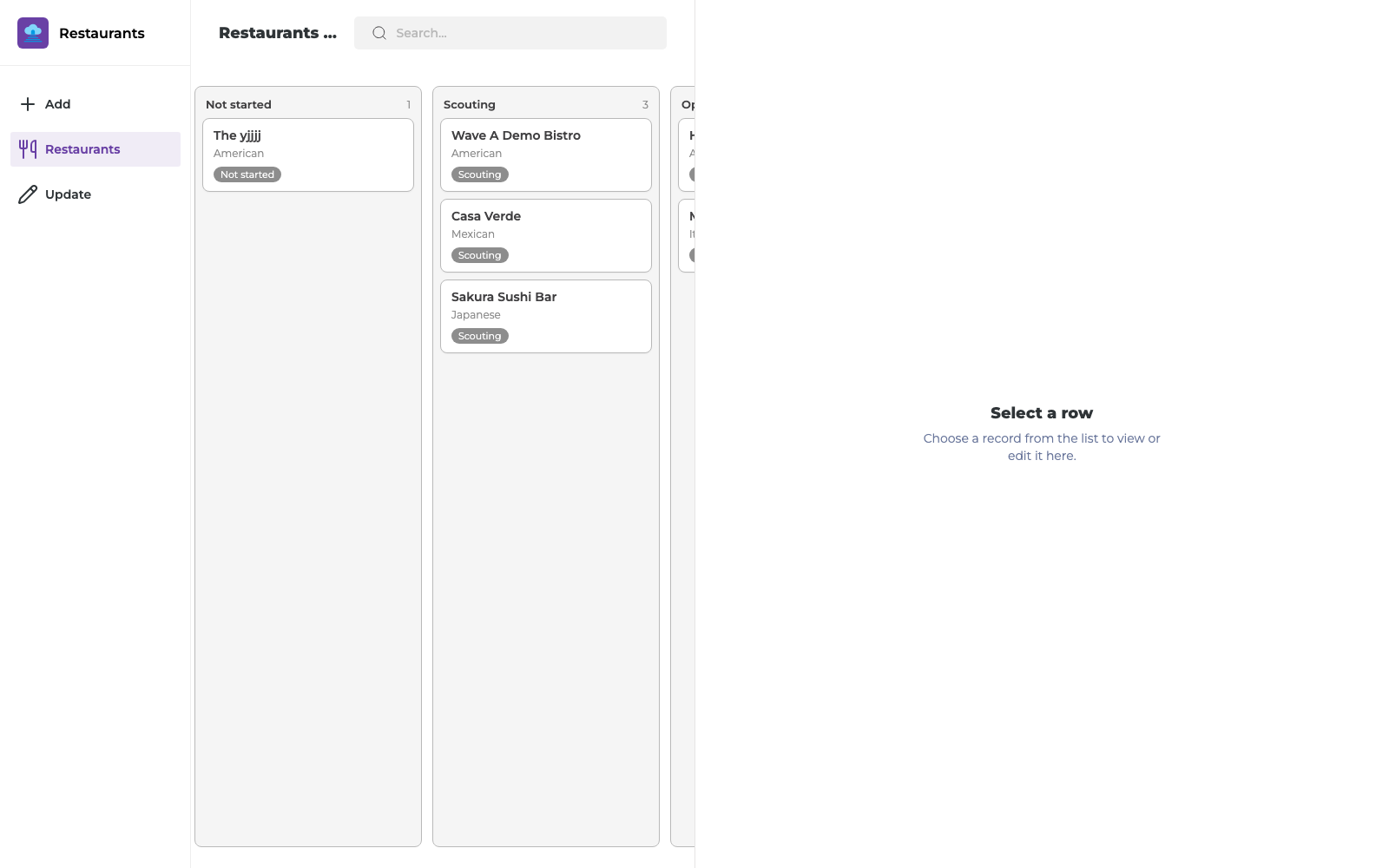This screenshot has height=868, width=1389.
Task: Open the Add menu item
Action: (95, 104)
